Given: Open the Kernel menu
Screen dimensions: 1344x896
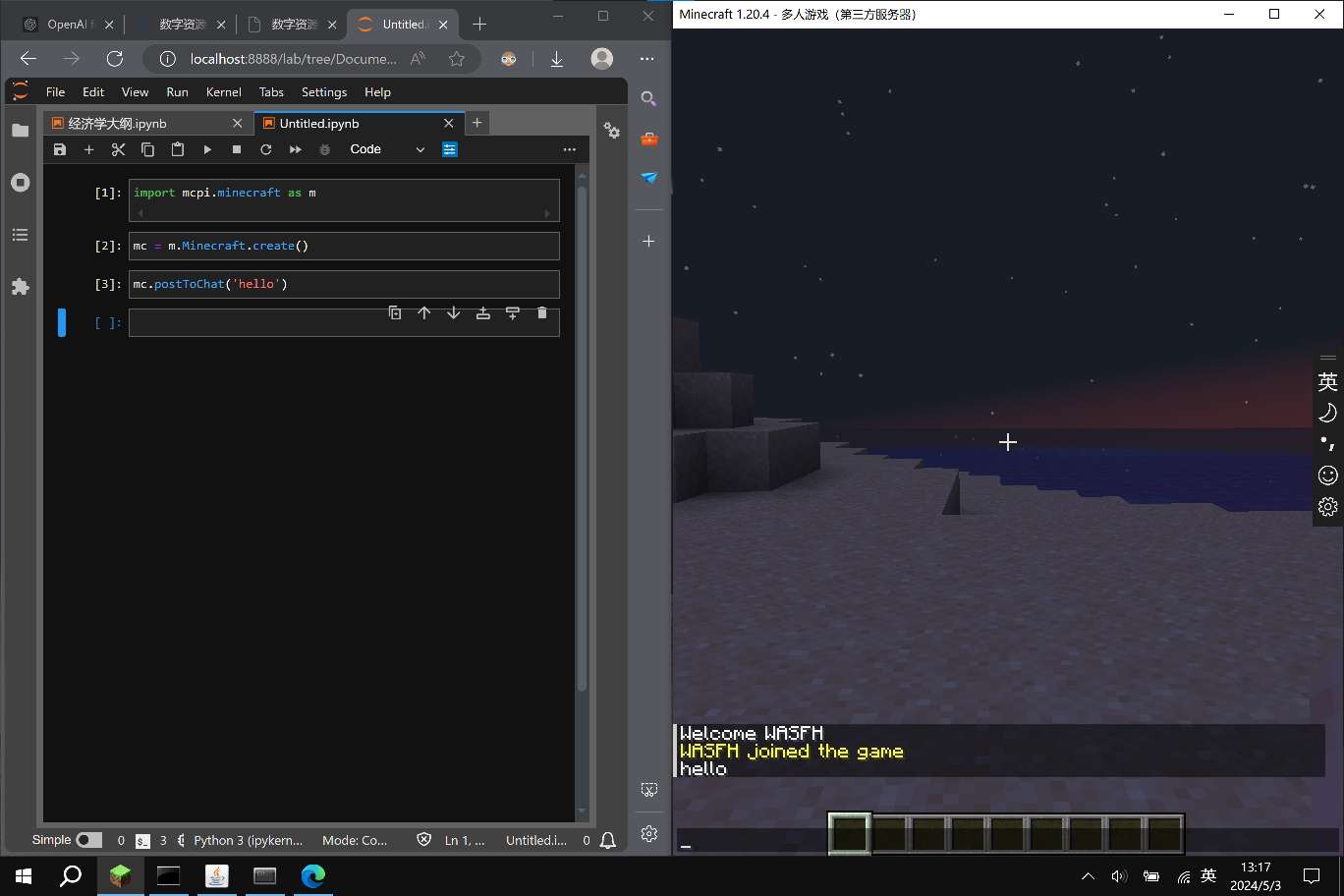Looking at the screenshot, I should point(223,91).
